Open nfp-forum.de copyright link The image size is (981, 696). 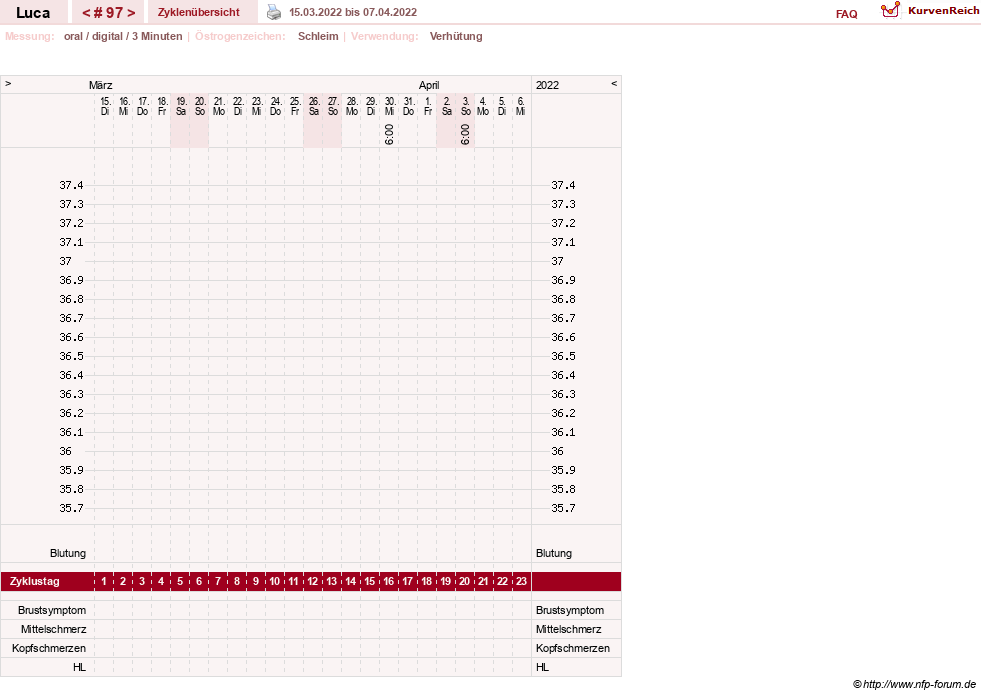pyautogui.click(x=914, y=684)
